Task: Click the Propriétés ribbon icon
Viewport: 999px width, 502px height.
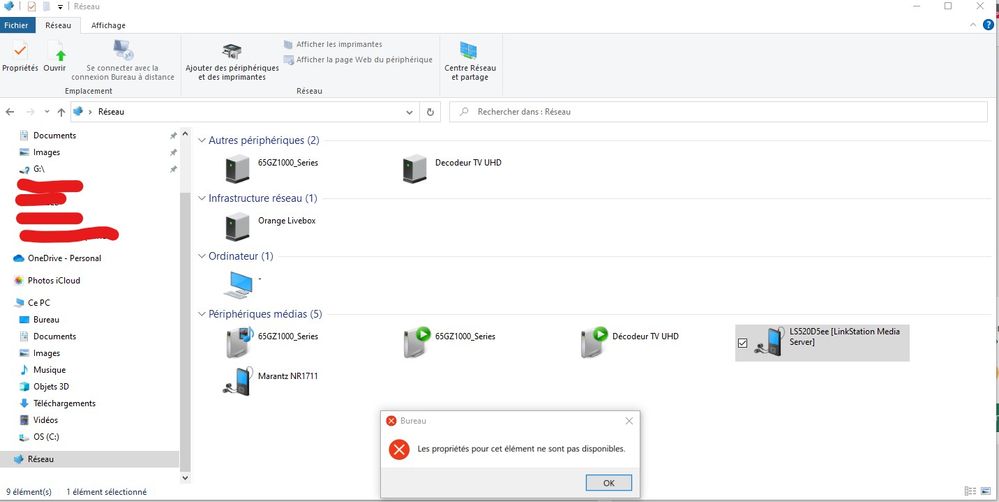Action: (19, 55)
